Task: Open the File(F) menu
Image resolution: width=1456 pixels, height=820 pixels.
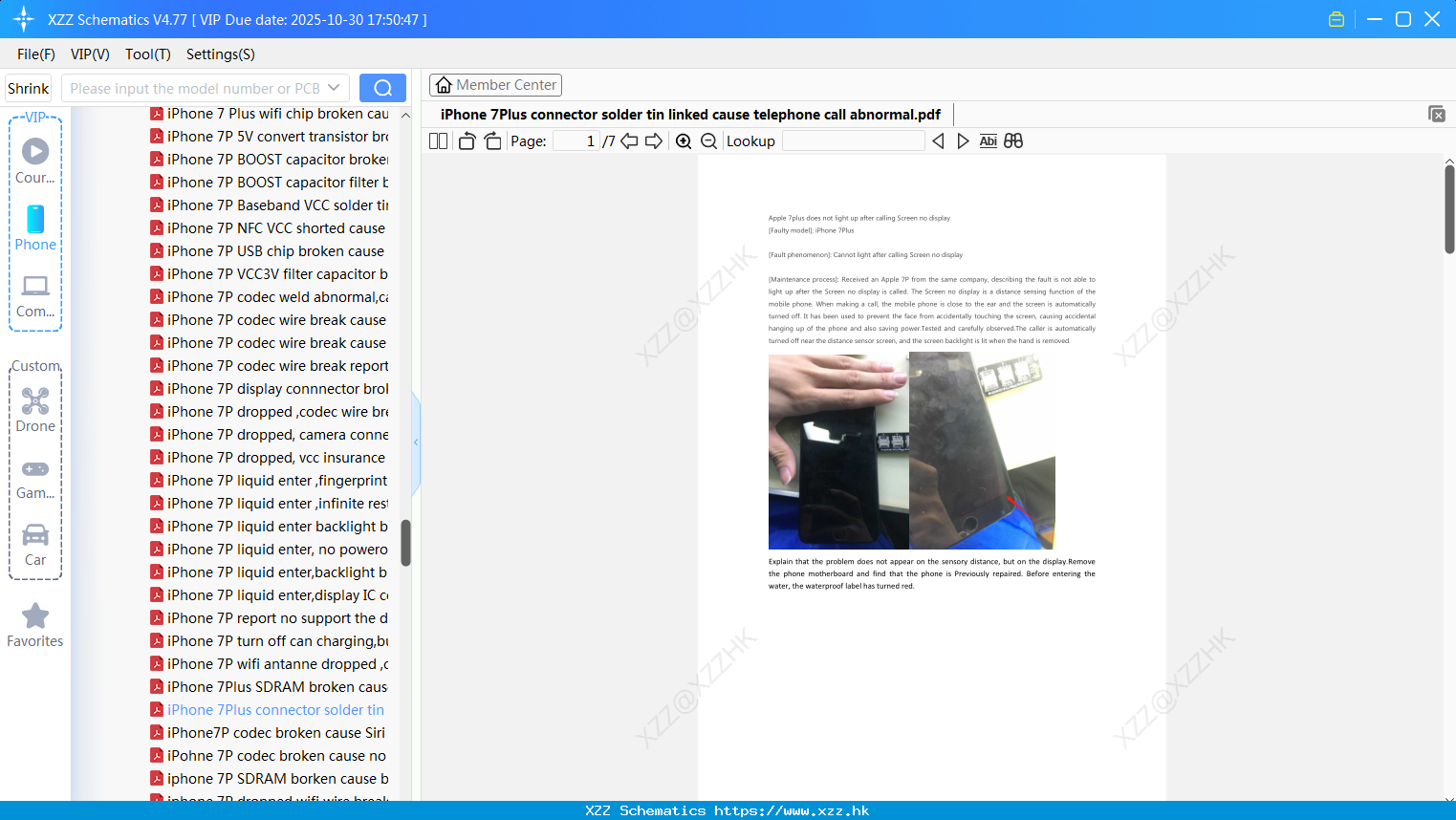Action: (x=36, y=54)
